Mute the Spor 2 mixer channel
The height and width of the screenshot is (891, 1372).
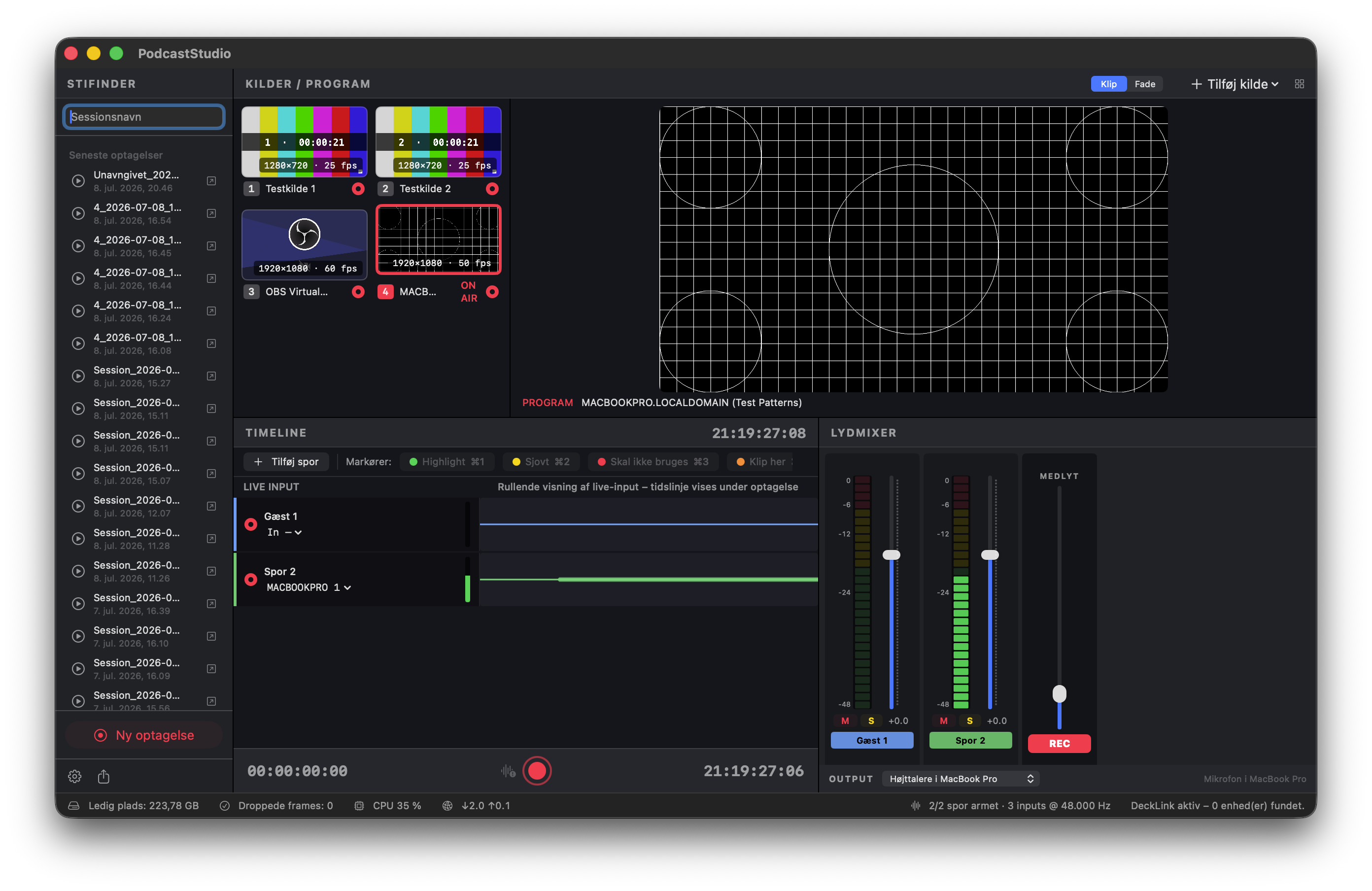click(x=944, y=721)
